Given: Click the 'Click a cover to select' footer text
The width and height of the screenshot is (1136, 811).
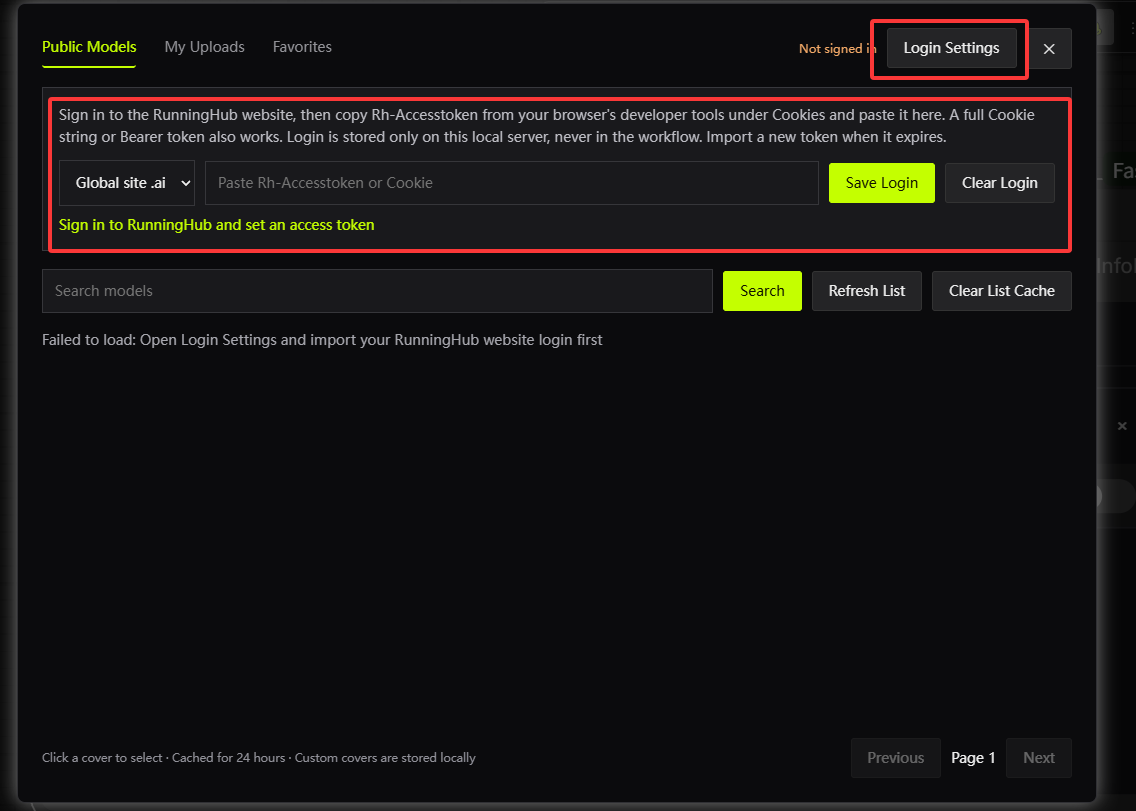Looking at the screenshot, I should click(259, 757).
